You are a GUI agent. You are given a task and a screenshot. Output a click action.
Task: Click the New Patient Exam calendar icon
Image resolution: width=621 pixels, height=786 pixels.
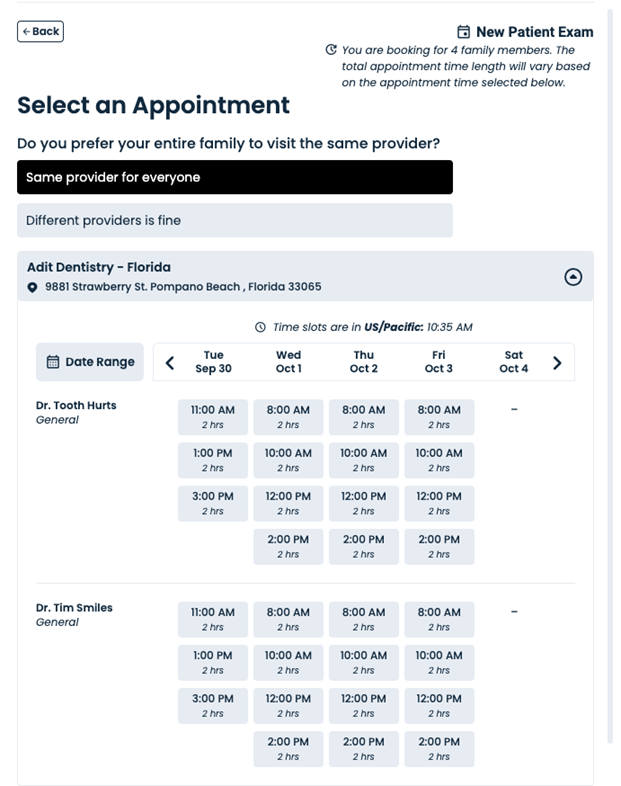tap(463, 32)
